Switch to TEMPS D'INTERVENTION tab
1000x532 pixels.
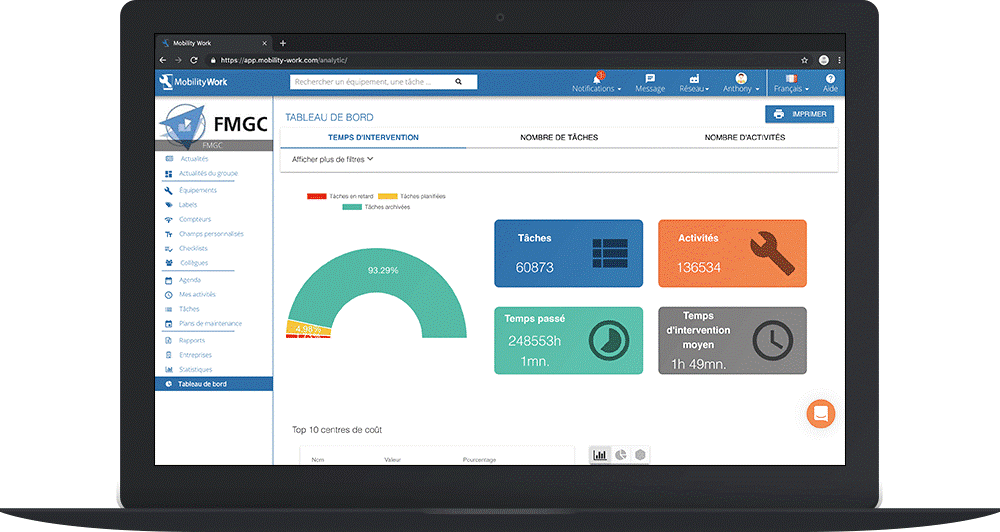[x=373, y=137]
